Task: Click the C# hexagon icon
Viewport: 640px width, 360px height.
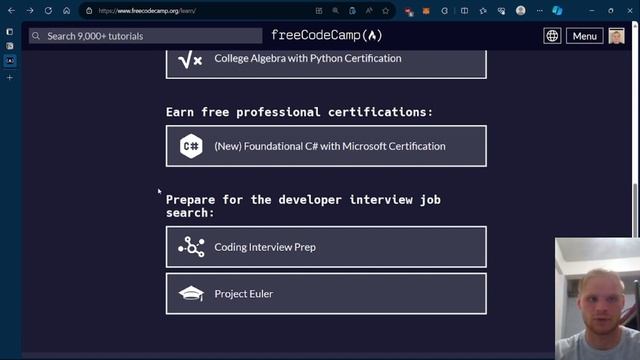Action: (191, 146)
